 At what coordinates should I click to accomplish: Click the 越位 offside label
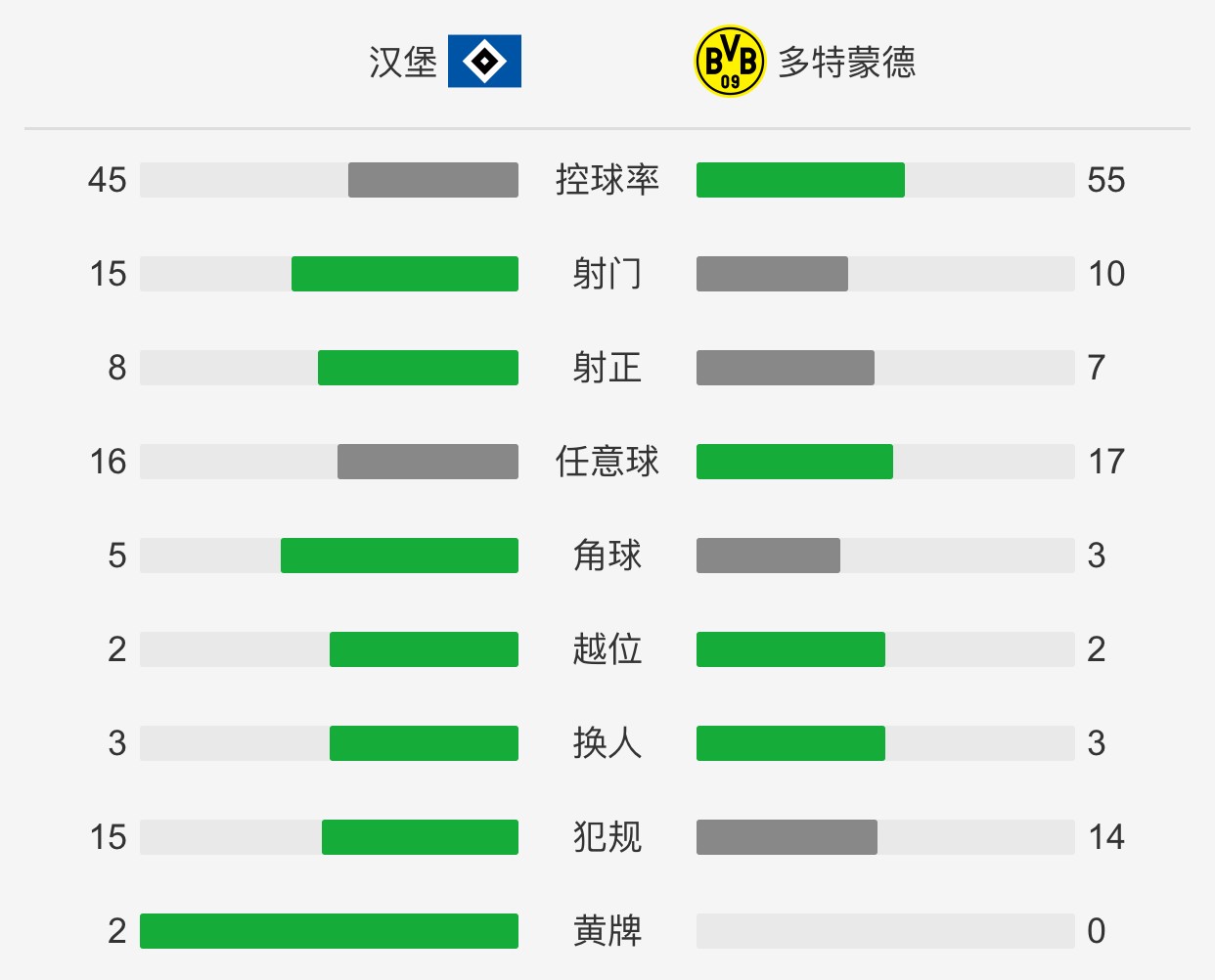click(607, 649)
